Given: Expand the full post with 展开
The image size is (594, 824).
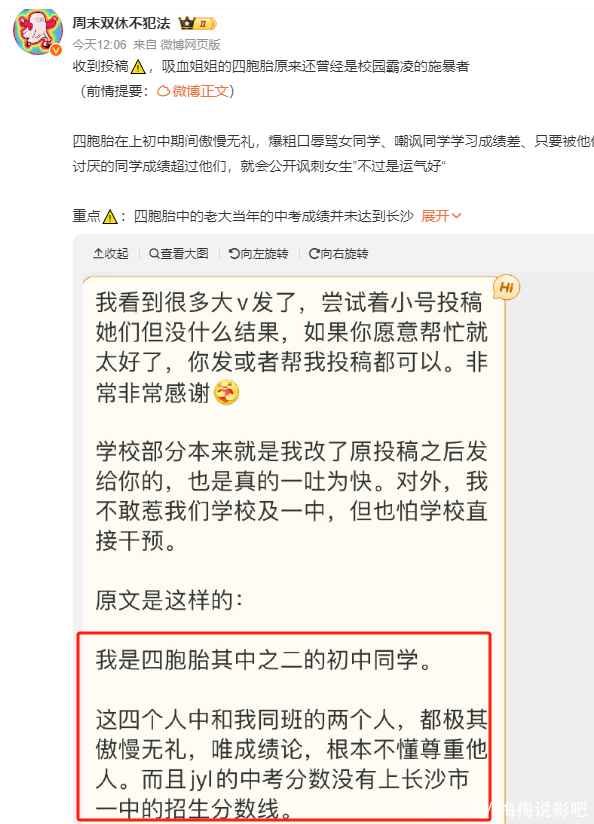Looking at the screenshot, I should (435, 216).
